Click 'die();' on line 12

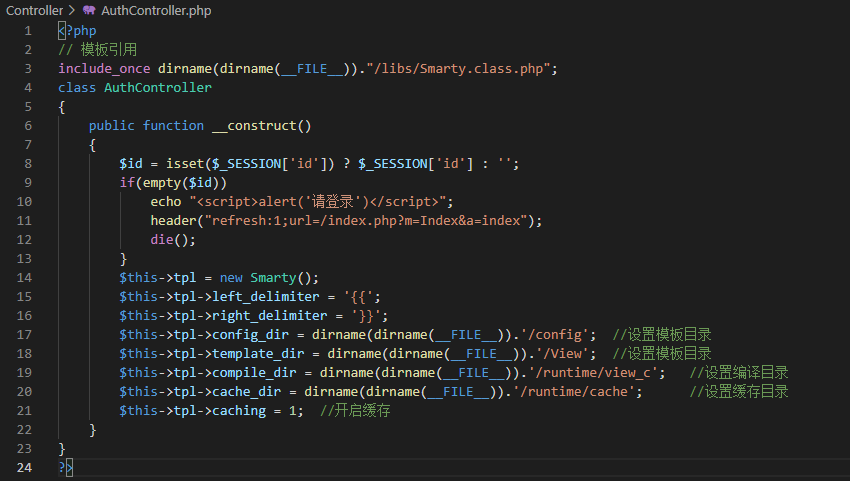pyautogui.click(x=173, y=240)
